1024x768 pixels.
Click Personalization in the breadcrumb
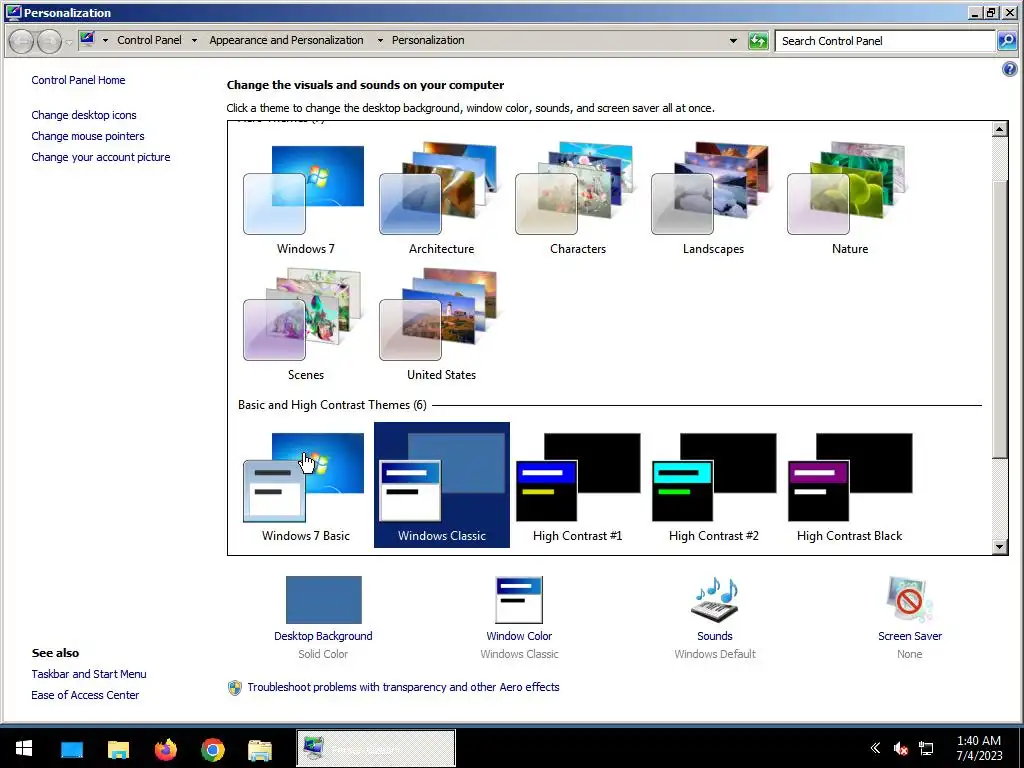point(428,40)
